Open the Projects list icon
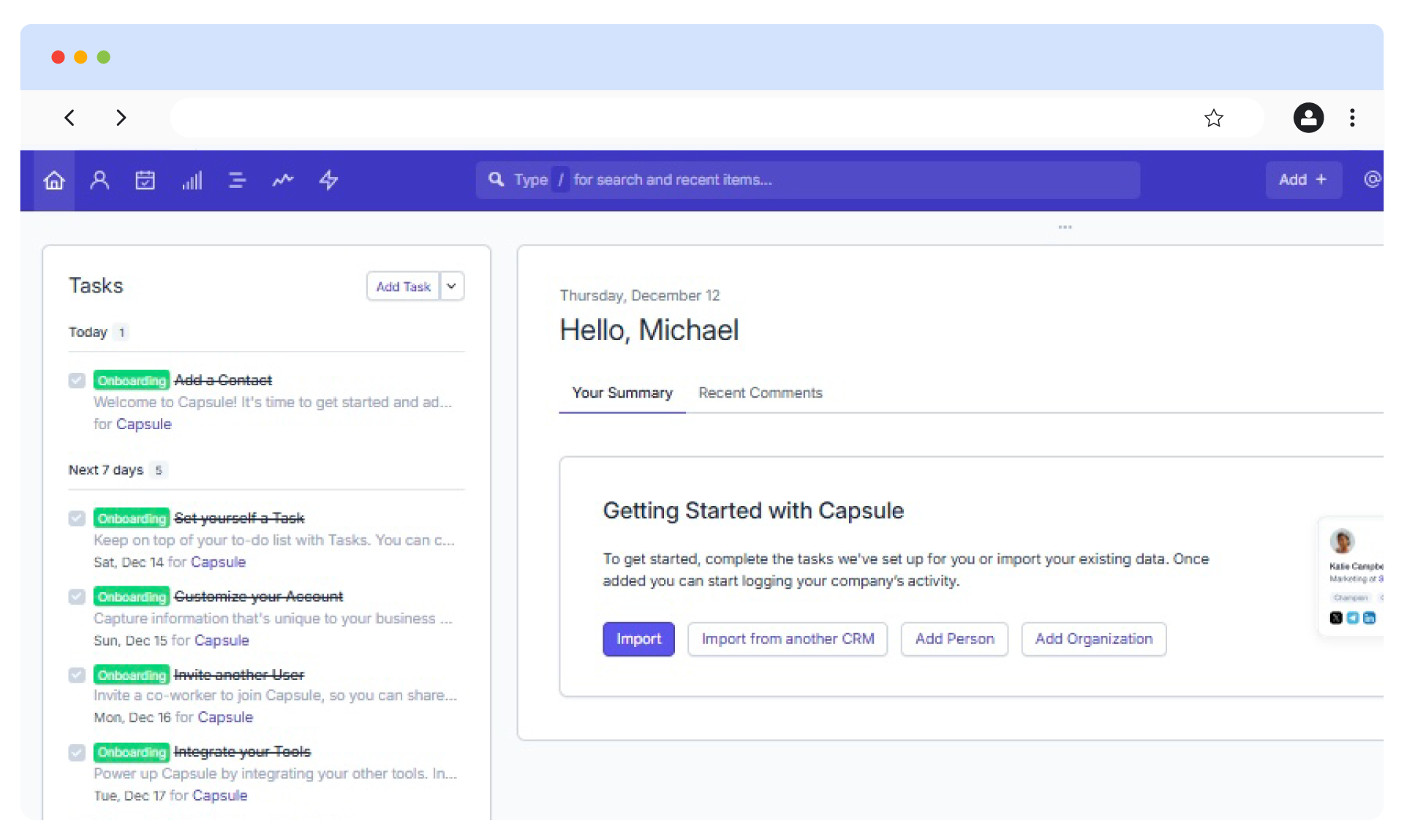 tap(237, 180)
